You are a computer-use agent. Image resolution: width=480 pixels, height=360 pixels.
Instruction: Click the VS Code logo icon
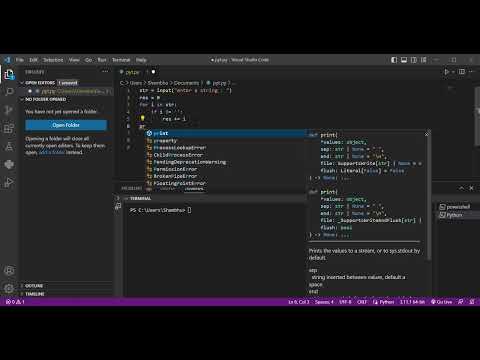(7, 60)
